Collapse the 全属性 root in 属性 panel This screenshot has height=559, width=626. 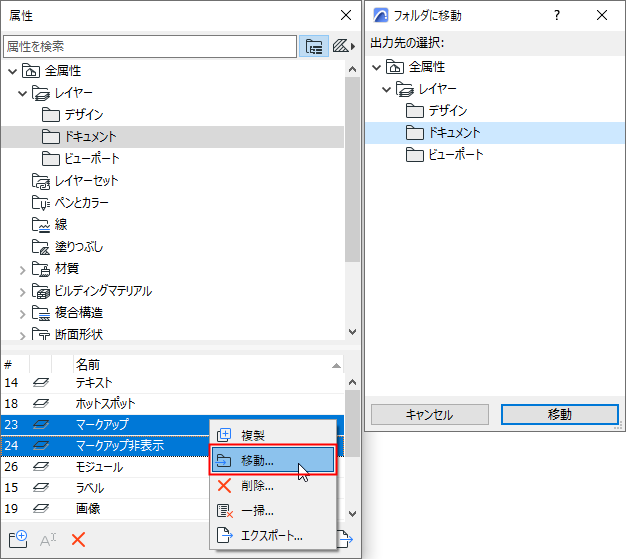coord(12,71)
